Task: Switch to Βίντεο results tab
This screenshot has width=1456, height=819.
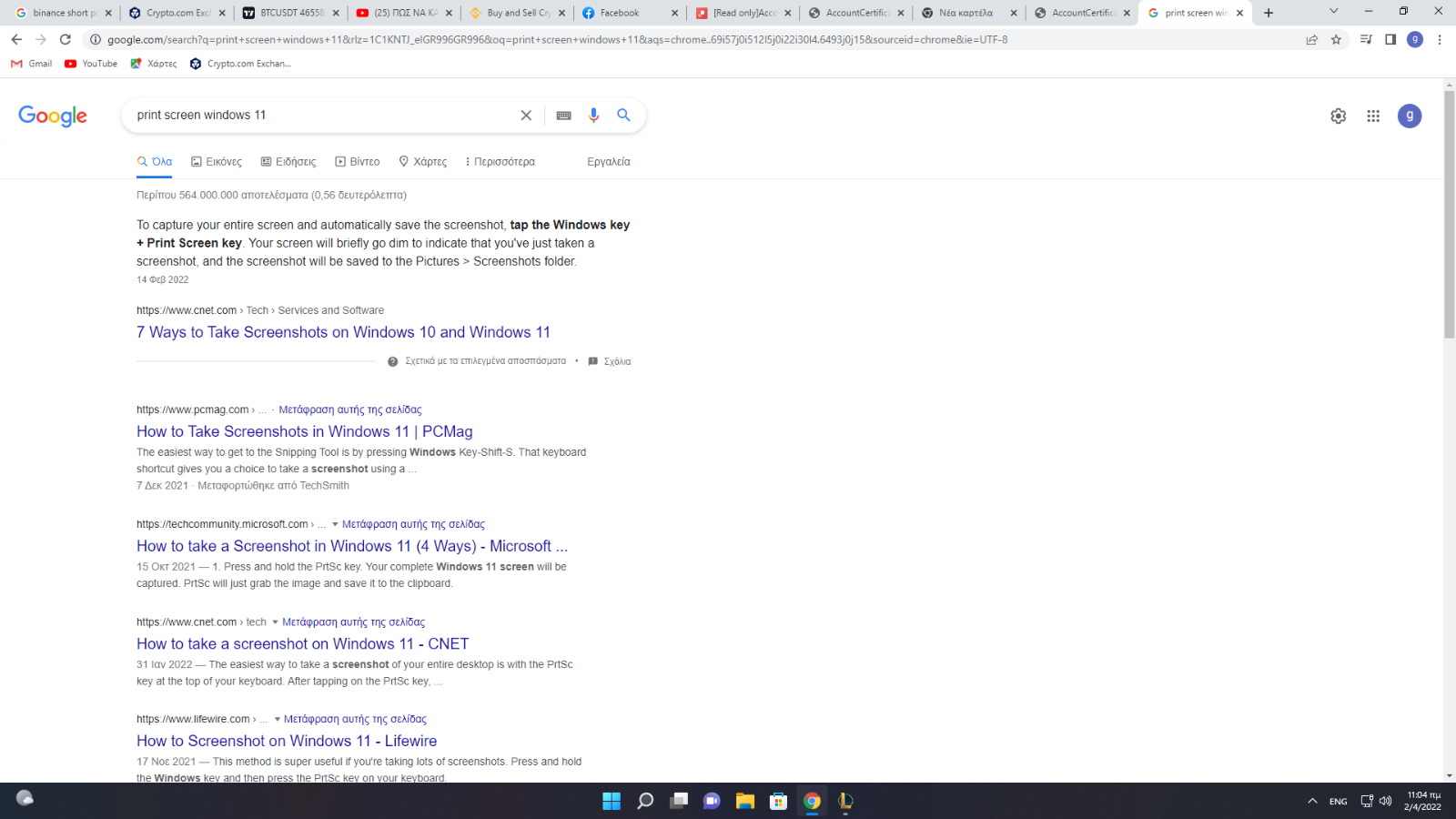Action: coord(358,161)
